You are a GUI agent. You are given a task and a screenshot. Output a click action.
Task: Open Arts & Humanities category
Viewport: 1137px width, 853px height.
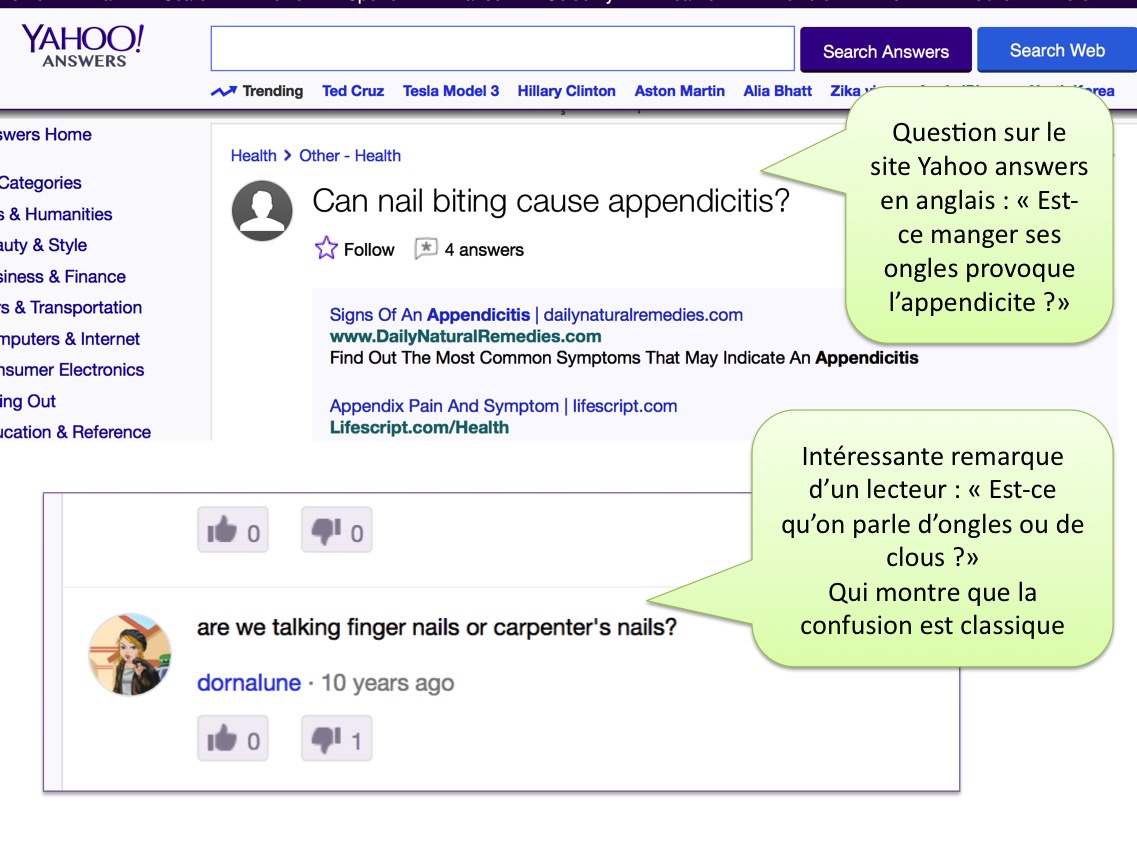tap(56, 215)
